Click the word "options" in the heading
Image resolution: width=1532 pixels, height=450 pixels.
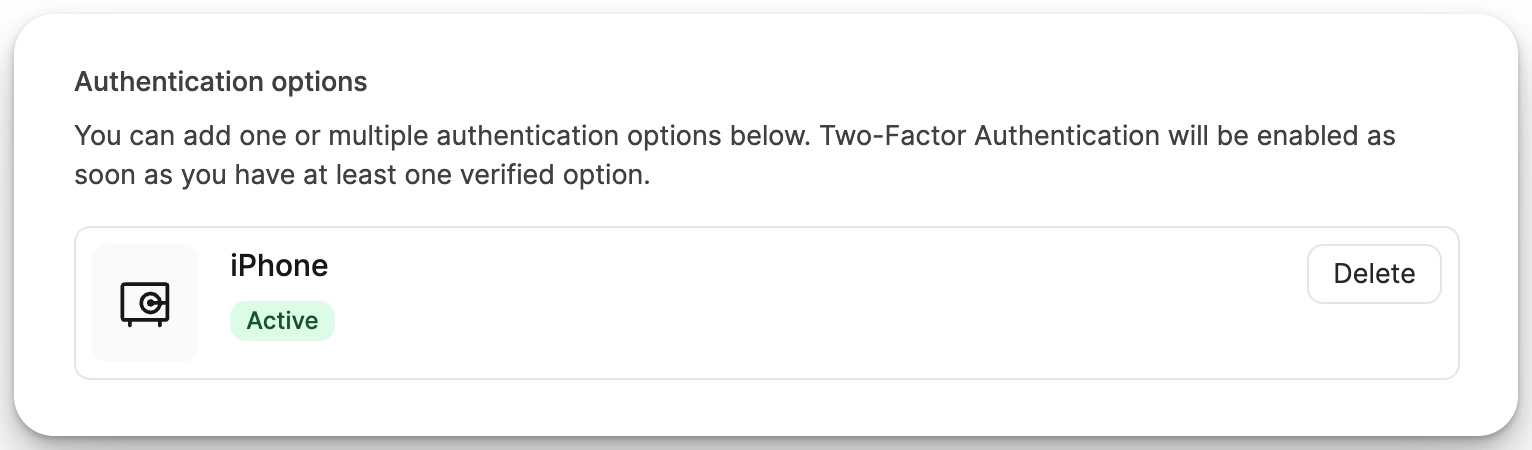[319, 82]
